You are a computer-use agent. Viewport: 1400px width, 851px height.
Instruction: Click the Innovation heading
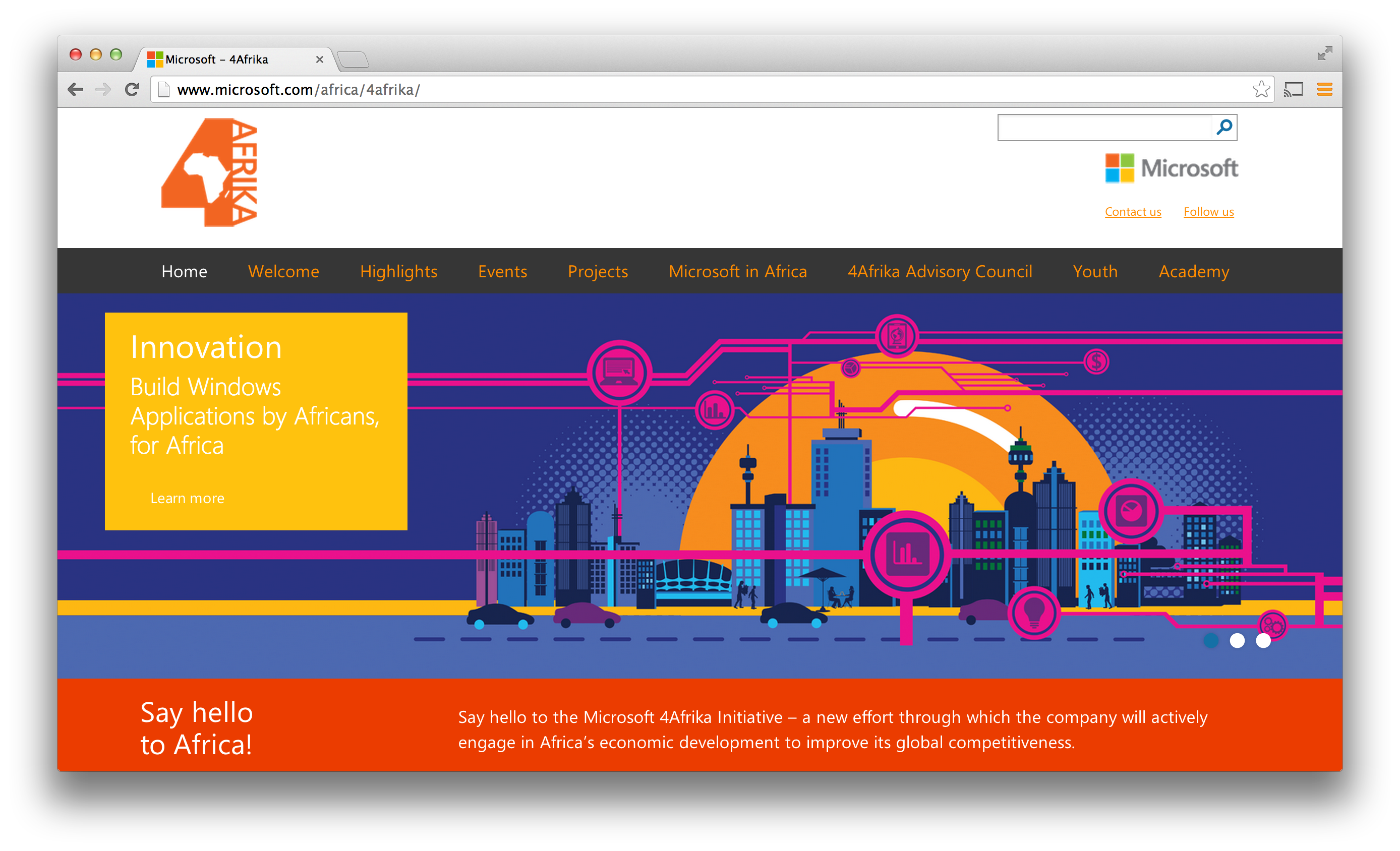(x=206, y=347)
